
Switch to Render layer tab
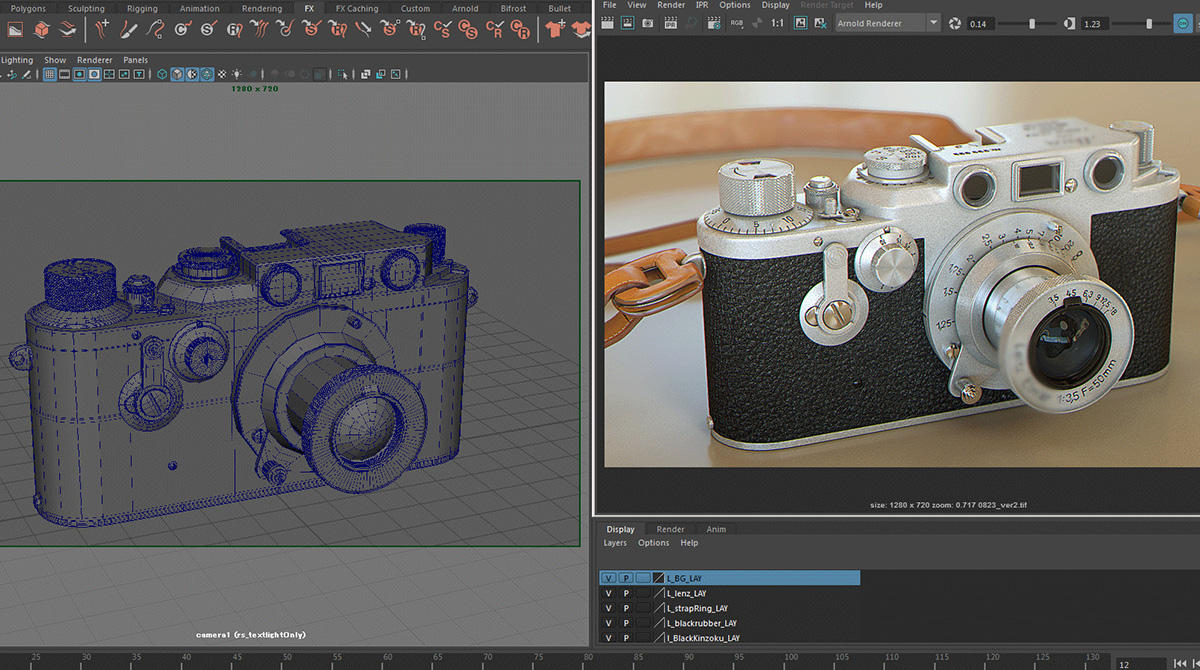point(670,529)
